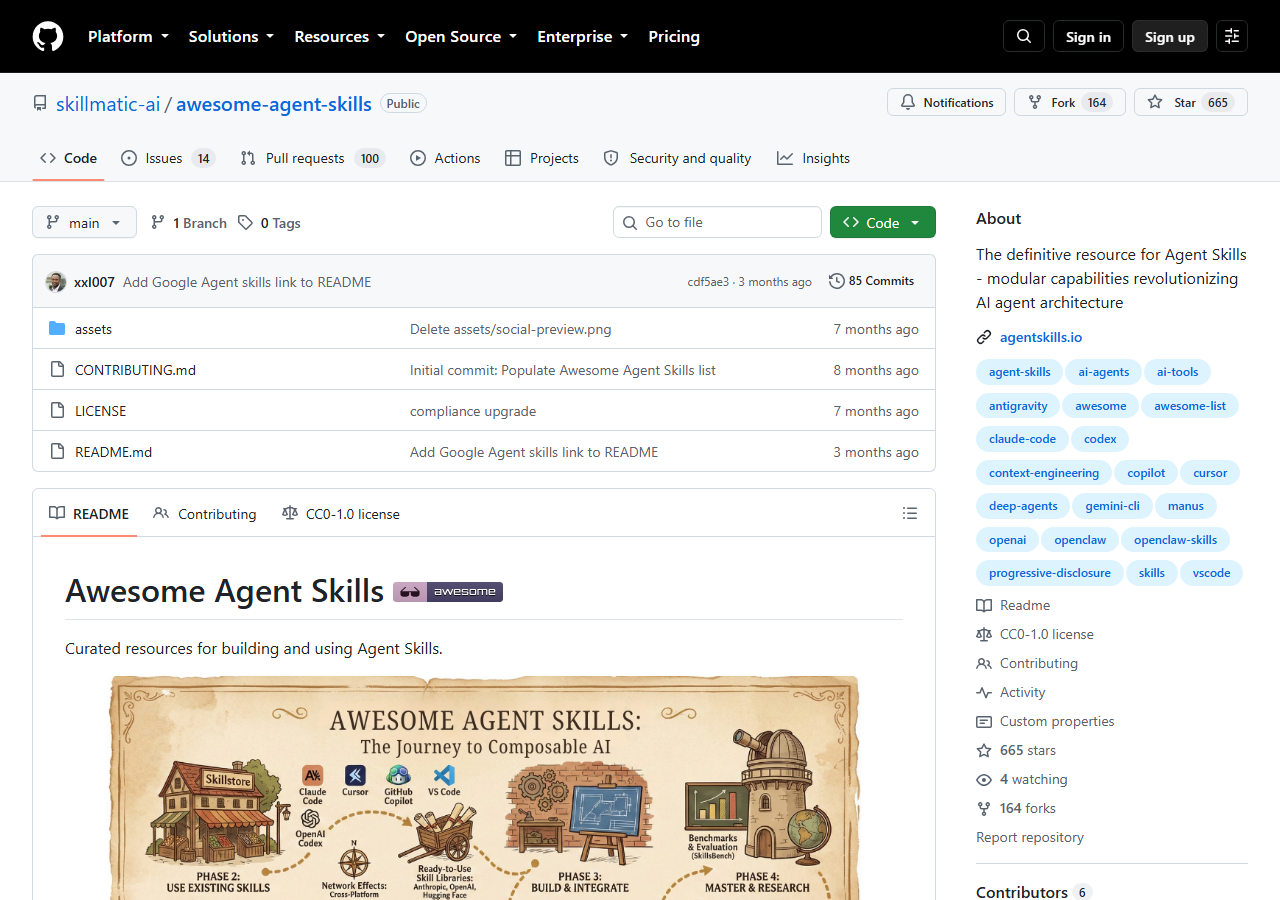This screenshot has height=900, width=1280.
Task: Click commit message 'Delete assets/social-preview.png'
Action: tap(510, 329)
